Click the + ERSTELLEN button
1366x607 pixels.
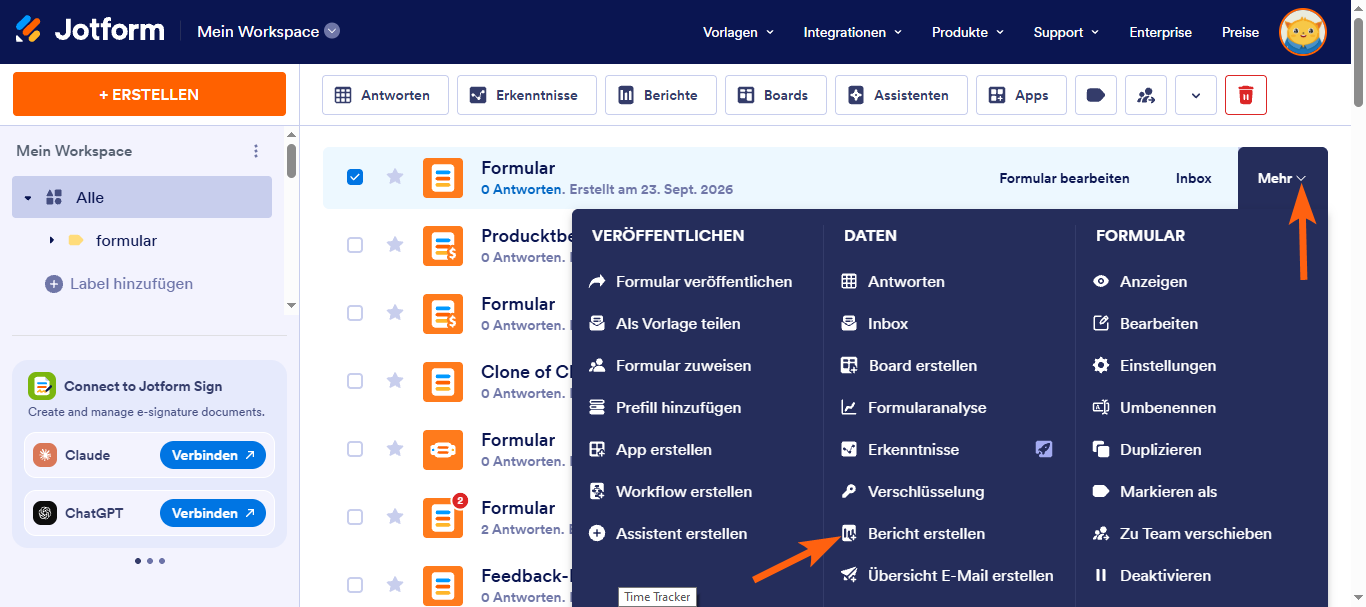(149, 94)
